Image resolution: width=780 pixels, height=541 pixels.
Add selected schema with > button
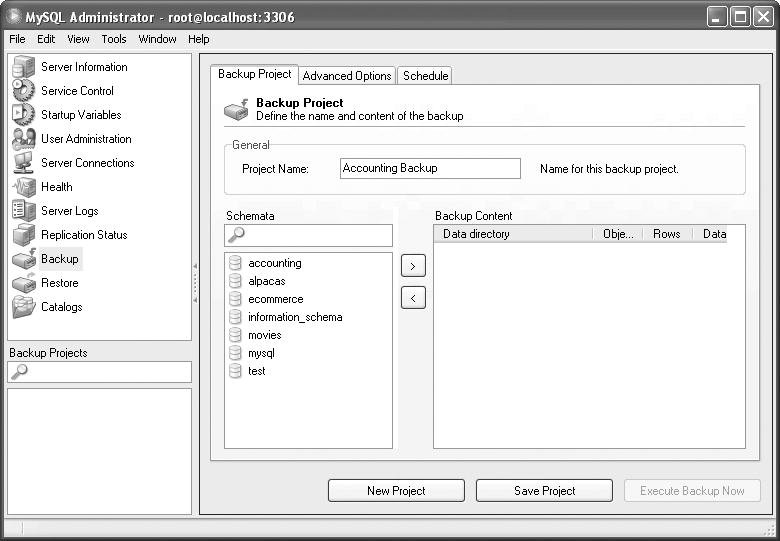click(x=413, y=266)
